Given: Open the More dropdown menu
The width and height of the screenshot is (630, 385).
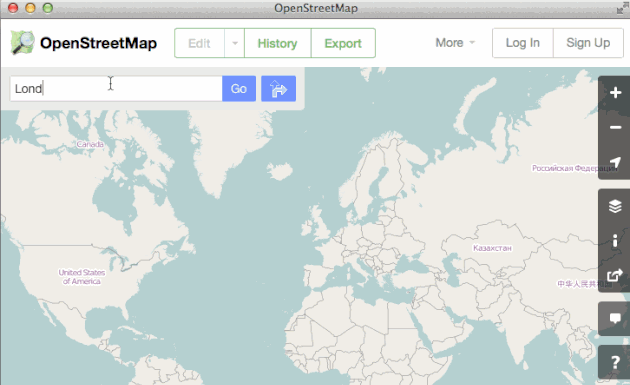Looking at the screenshot, I should pyautogui.click(x=455, y=43).
